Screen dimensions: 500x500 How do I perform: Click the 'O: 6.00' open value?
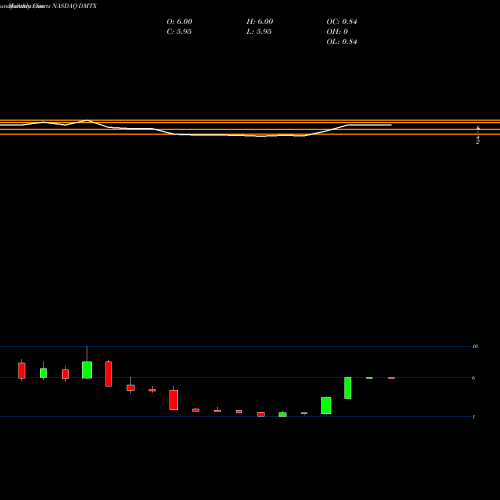point(179,22)
